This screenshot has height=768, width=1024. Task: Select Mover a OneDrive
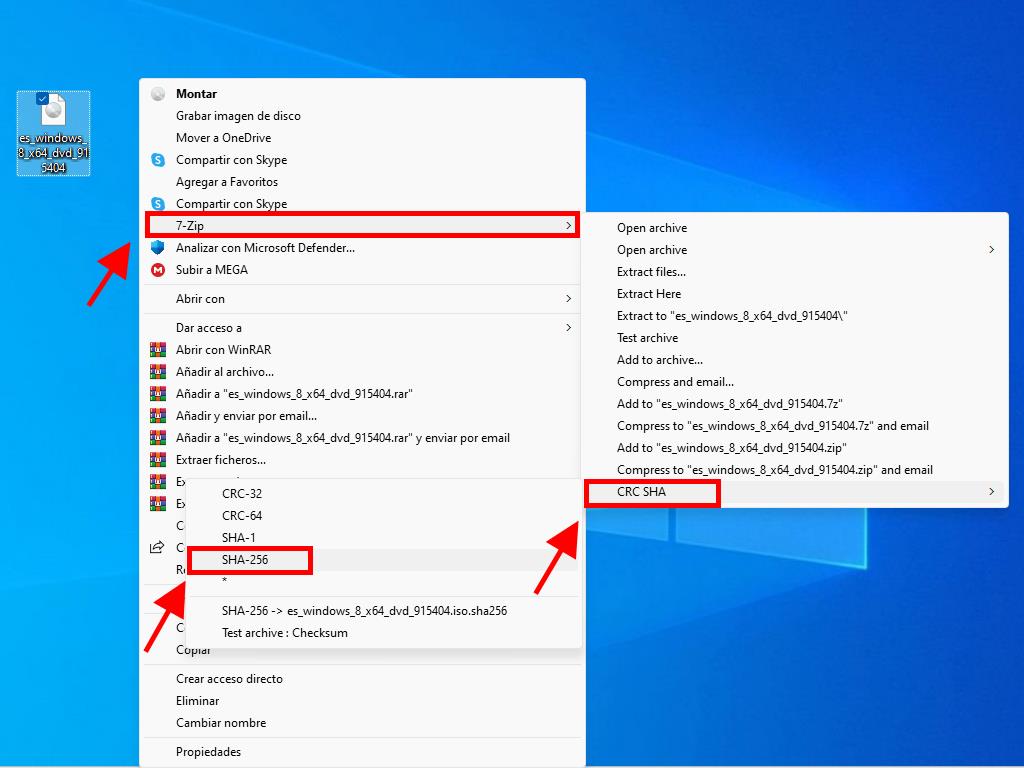[x=223, y=138]
